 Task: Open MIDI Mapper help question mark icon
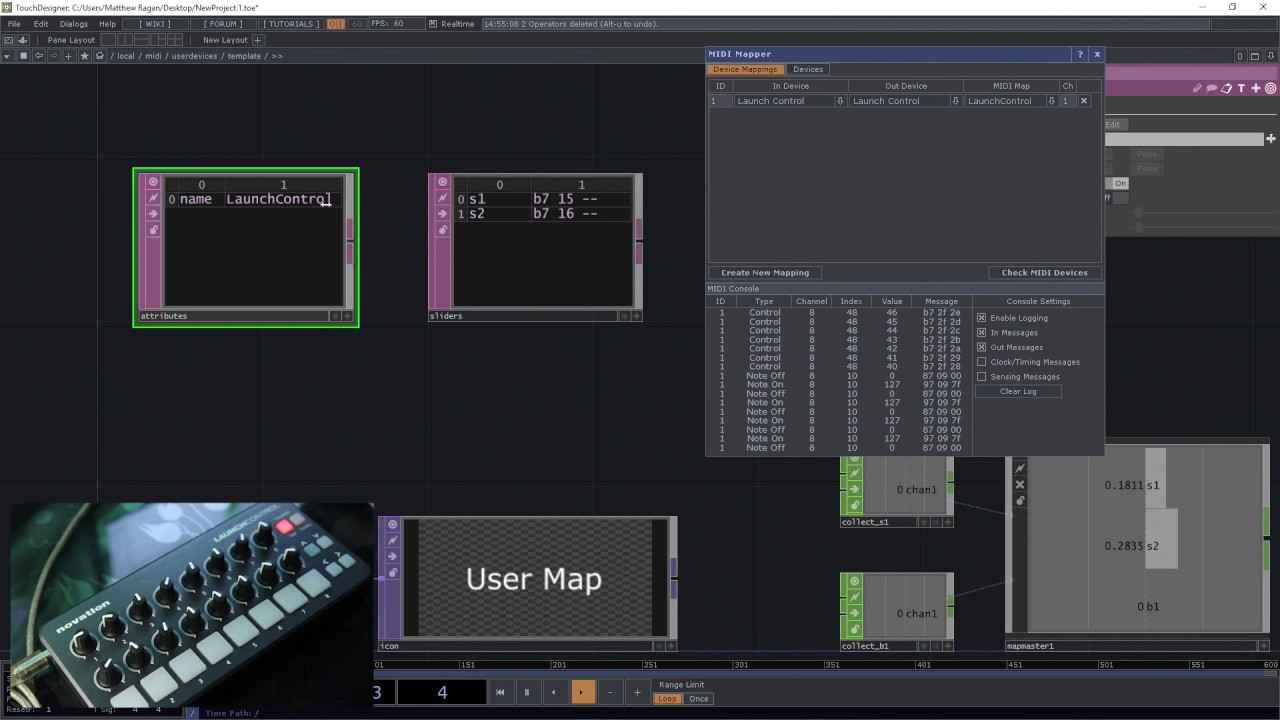[1080, 54]
